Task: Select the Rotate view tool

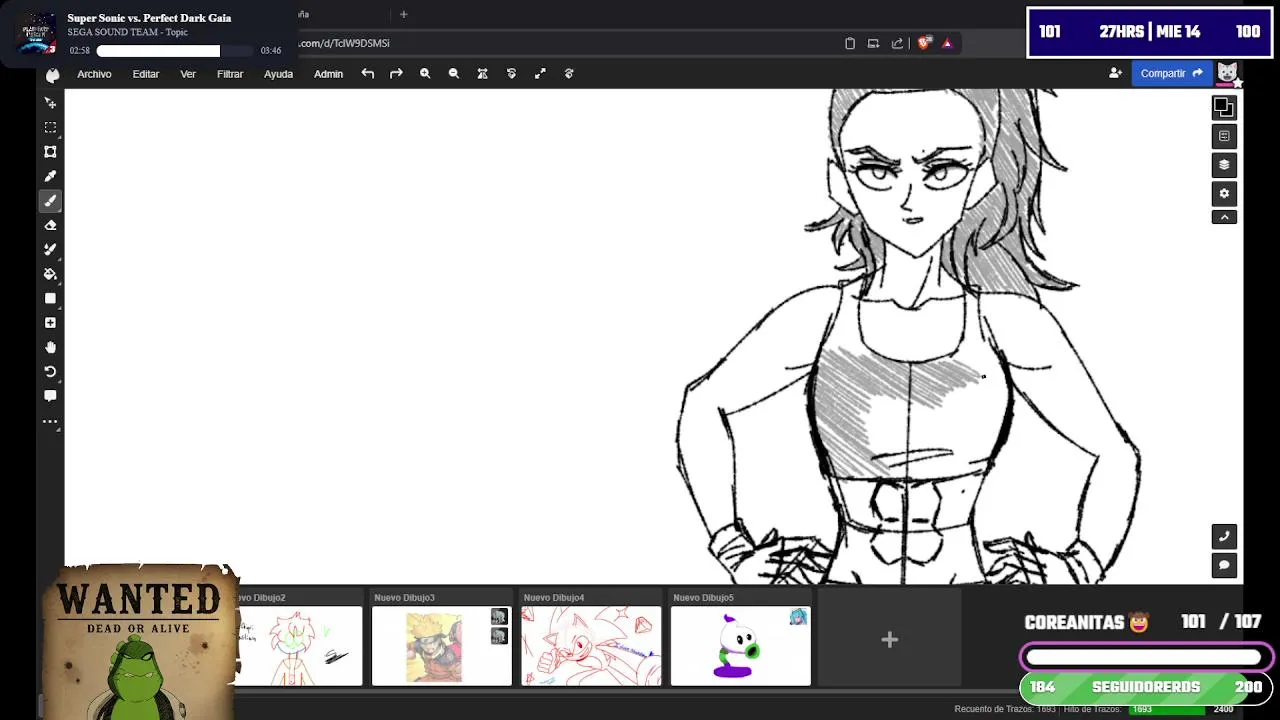Action: coord(50,371)
